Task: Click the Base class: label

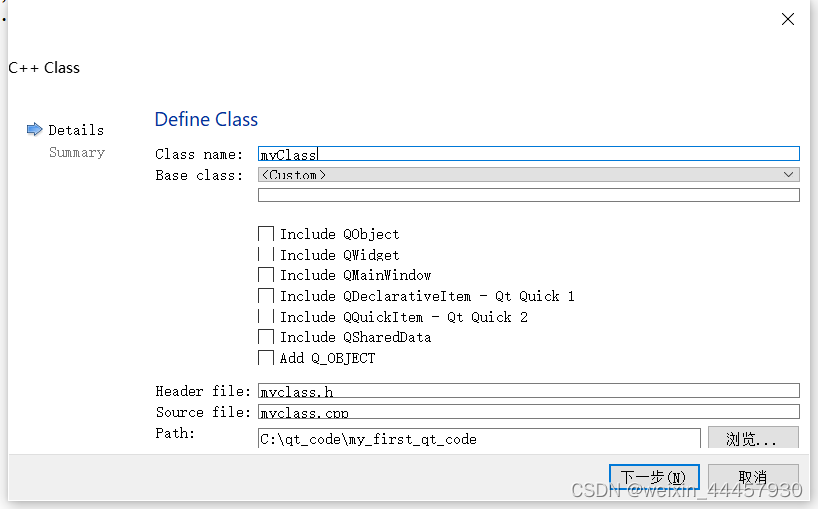Action: [199, 175]
